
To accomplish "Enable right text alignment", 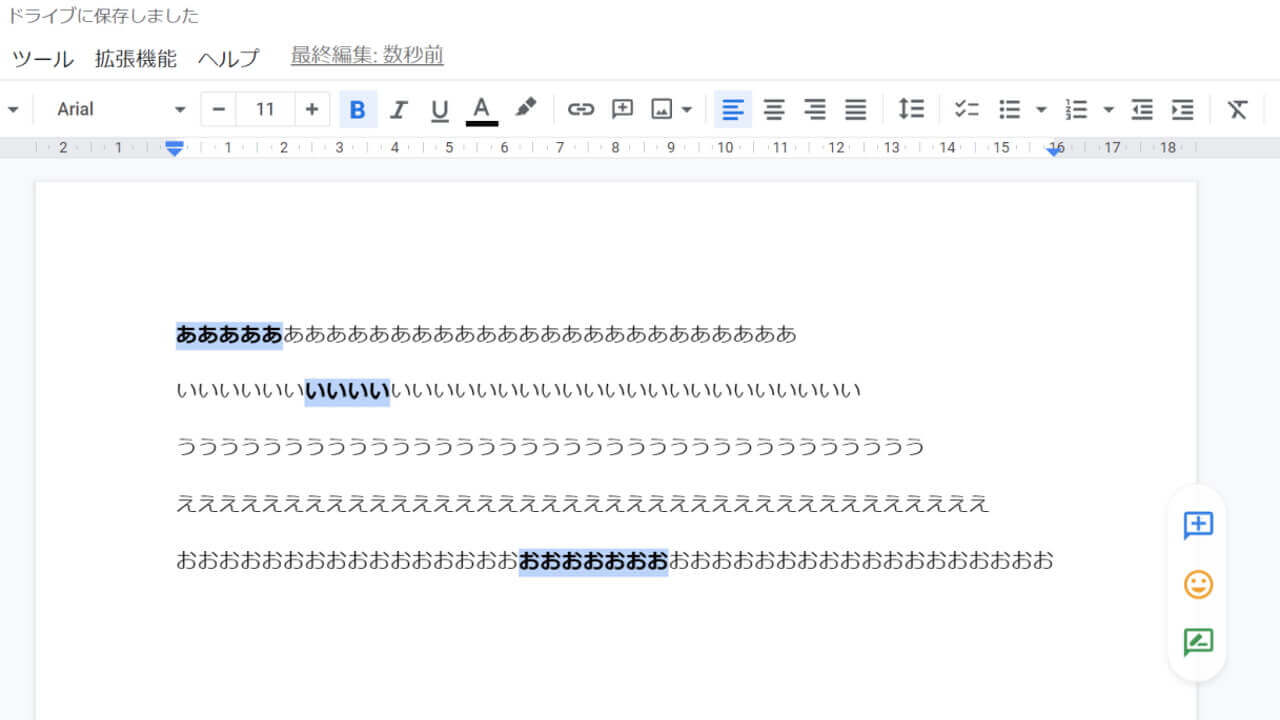I will coord(814,109).
